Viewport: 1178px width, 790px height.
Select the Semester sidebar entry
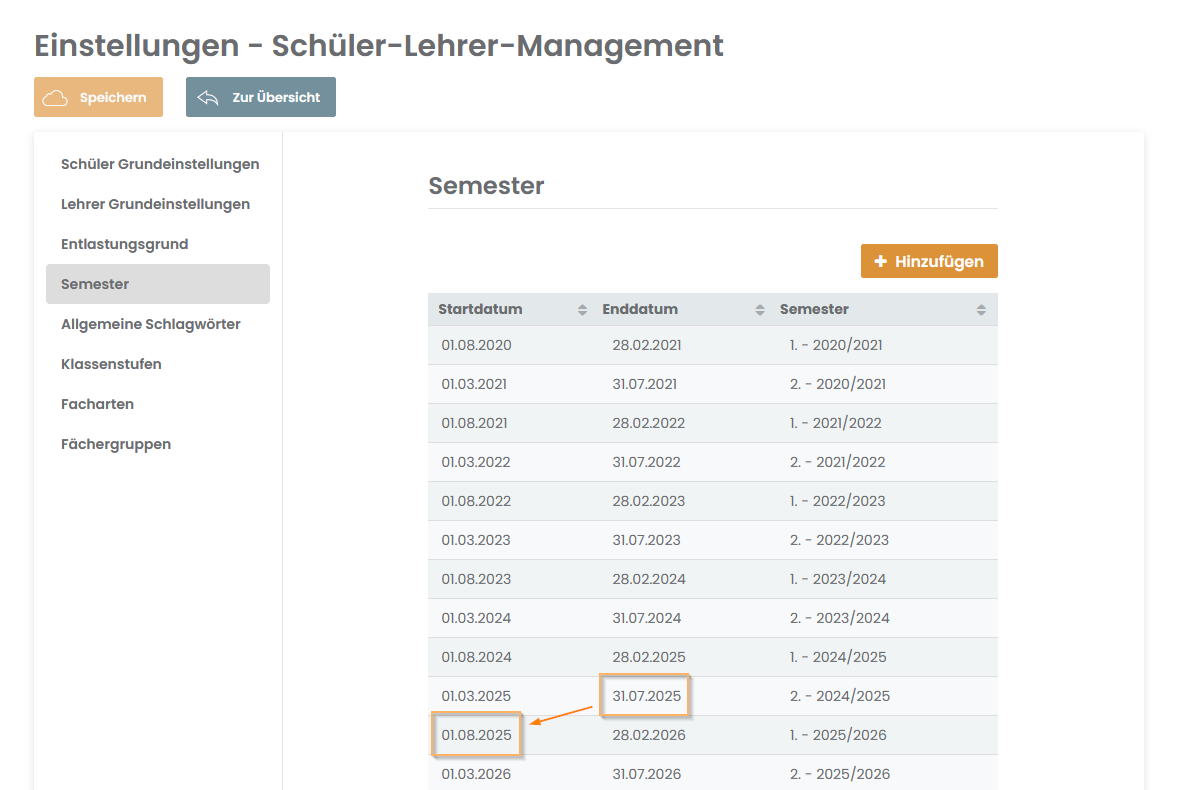158,284
